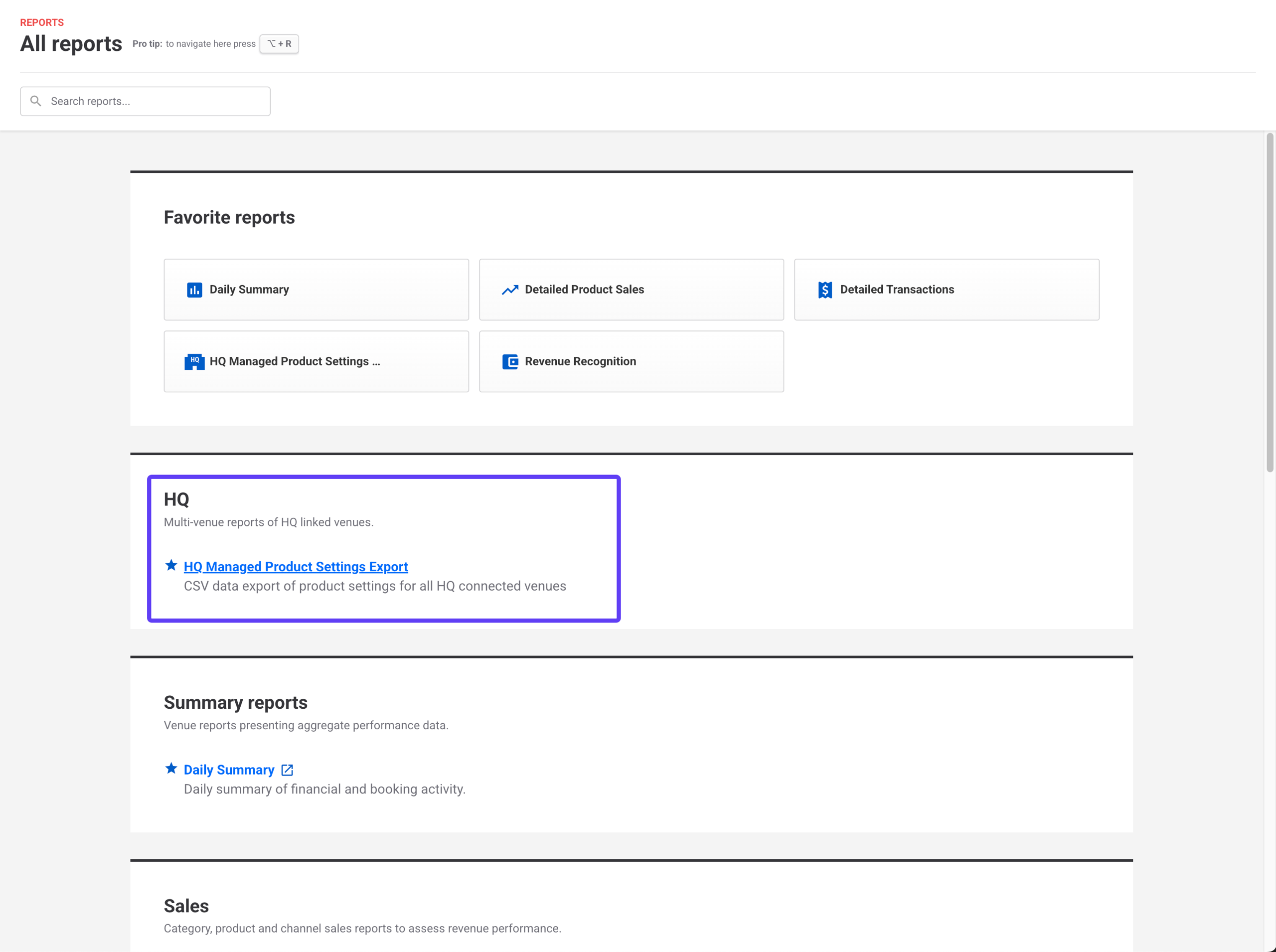Focus the Search reports input field

156,101
